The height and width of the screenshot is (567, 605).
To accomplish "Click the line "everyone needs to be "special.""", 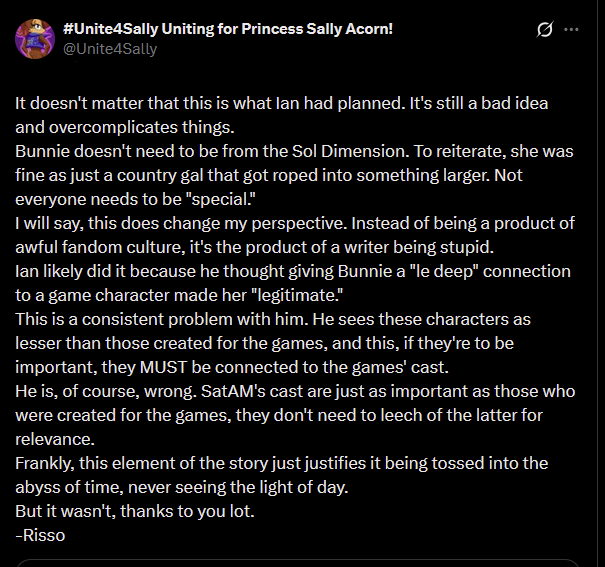I will [135, 199].
